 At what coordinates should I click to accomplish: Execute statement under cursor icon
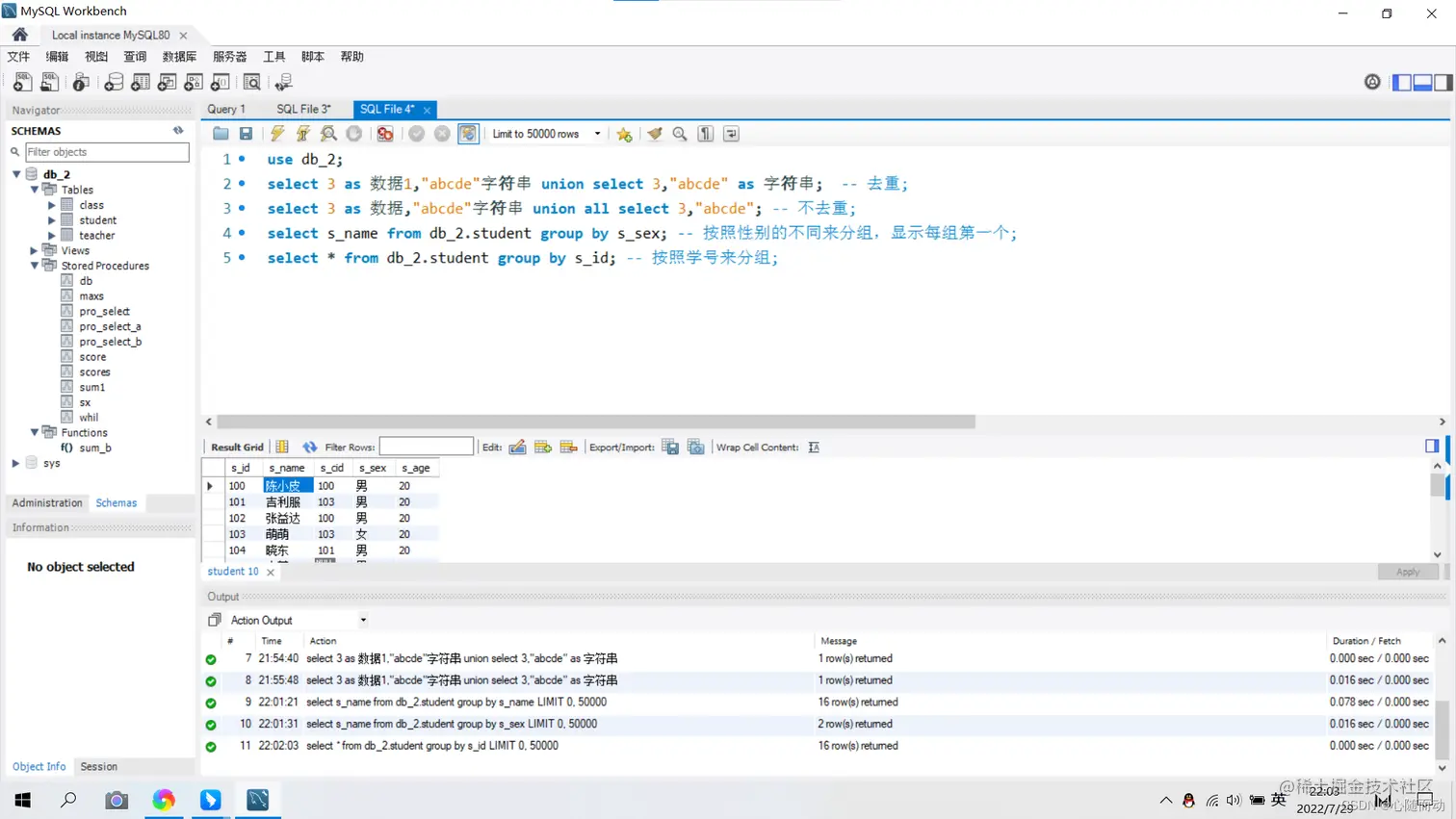(x=303, y=134)
